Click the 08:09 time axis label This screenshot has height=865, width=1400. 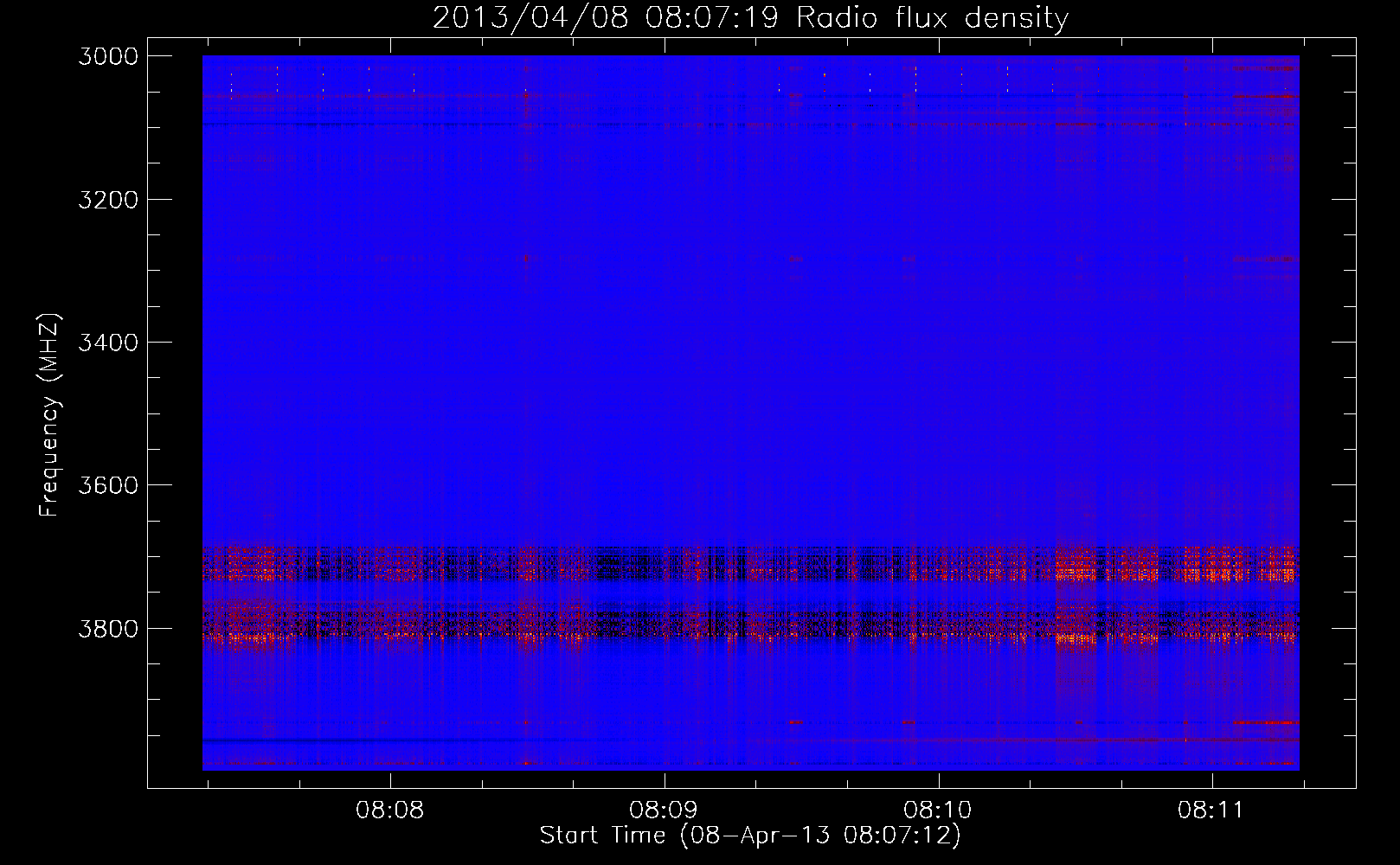664,811
